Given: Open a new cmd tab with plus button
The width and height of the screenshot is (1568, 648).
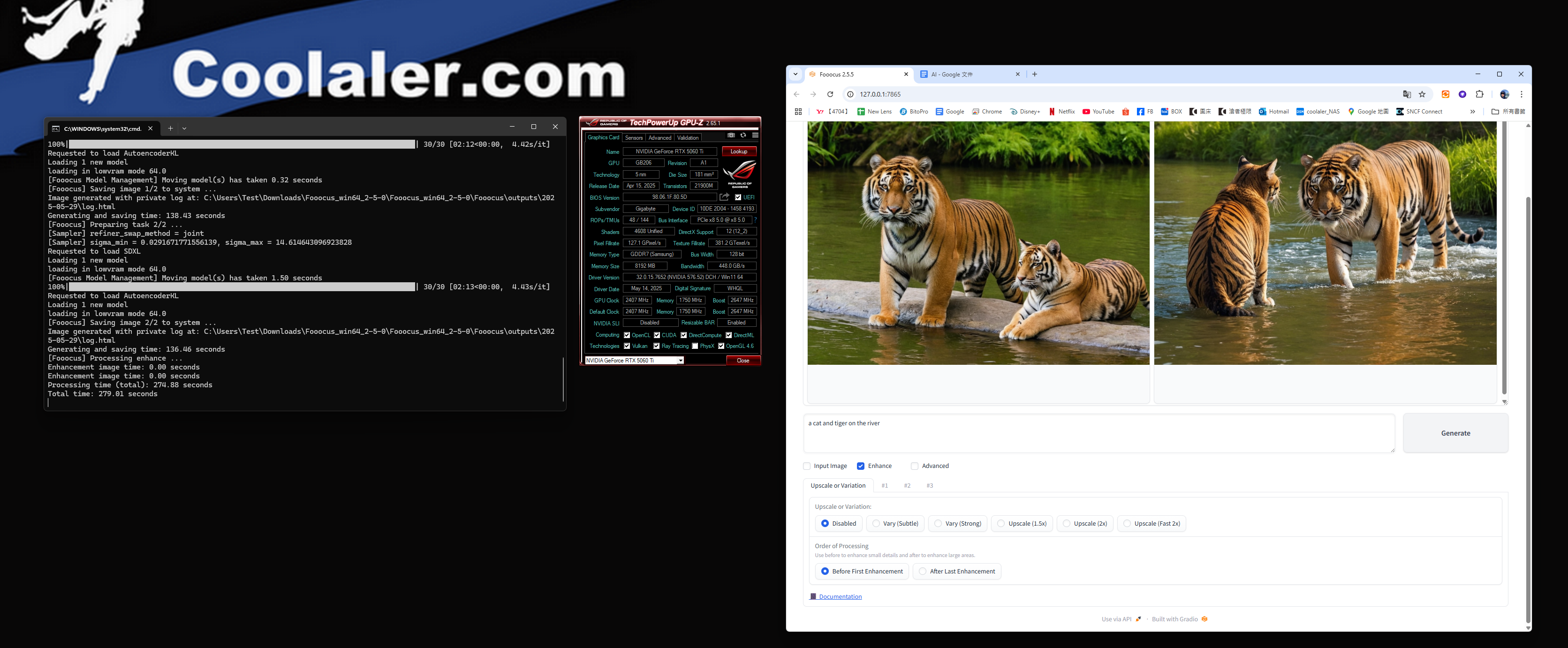Looking at the screenshot, I should tap(170, 128).
